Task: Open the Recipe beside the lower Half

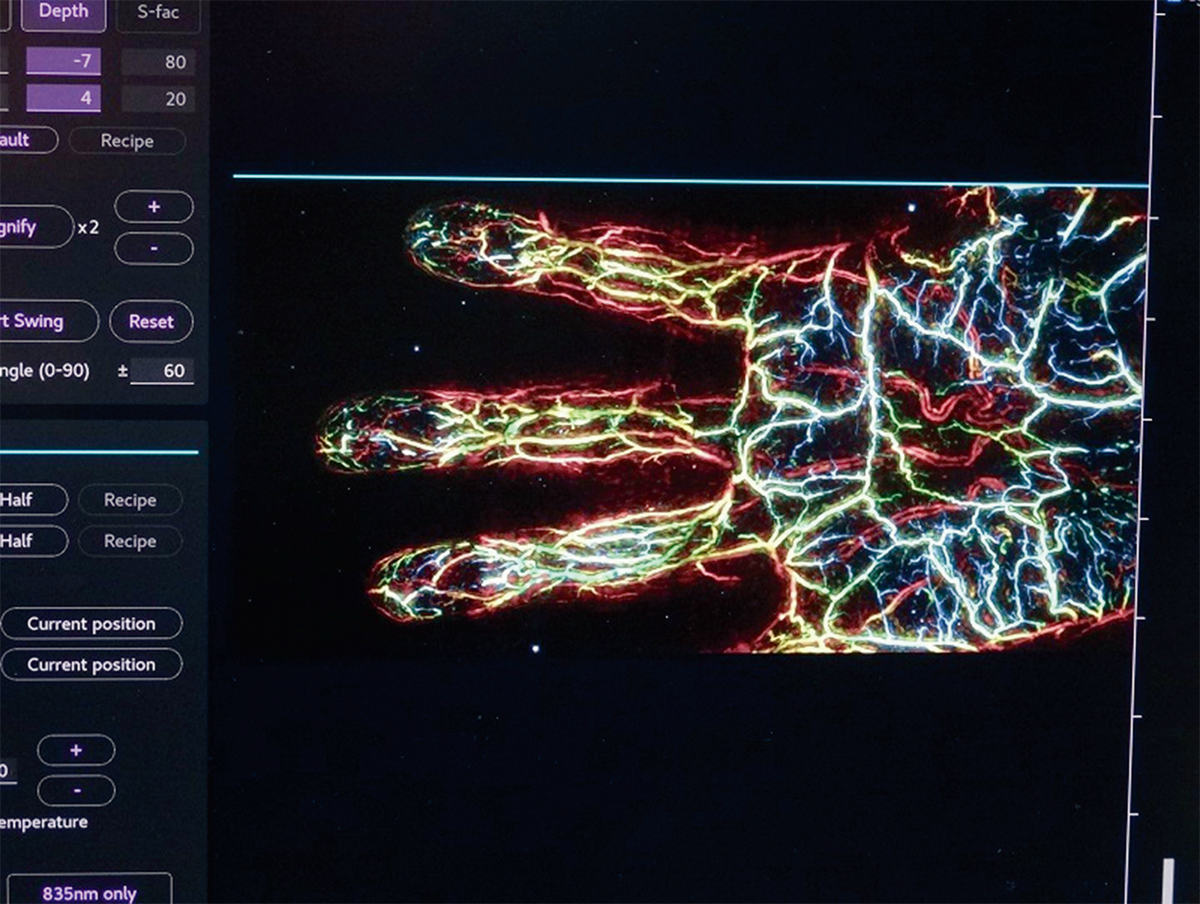Action: [x=130, y=540]
